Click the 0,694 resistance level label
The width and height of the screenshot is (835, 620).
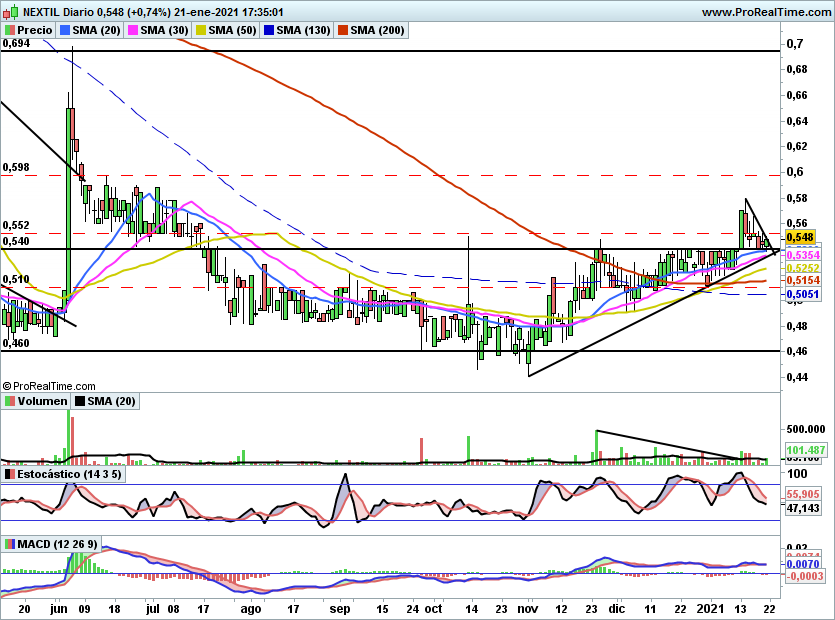click(16, 43)
